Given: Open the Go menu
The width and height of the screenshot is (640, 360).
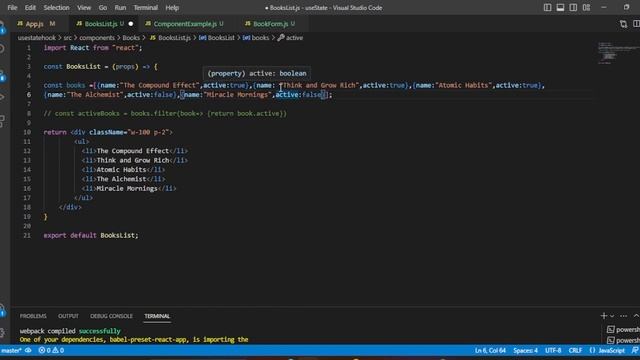Looking at the screenshot, I should [103, 7].
